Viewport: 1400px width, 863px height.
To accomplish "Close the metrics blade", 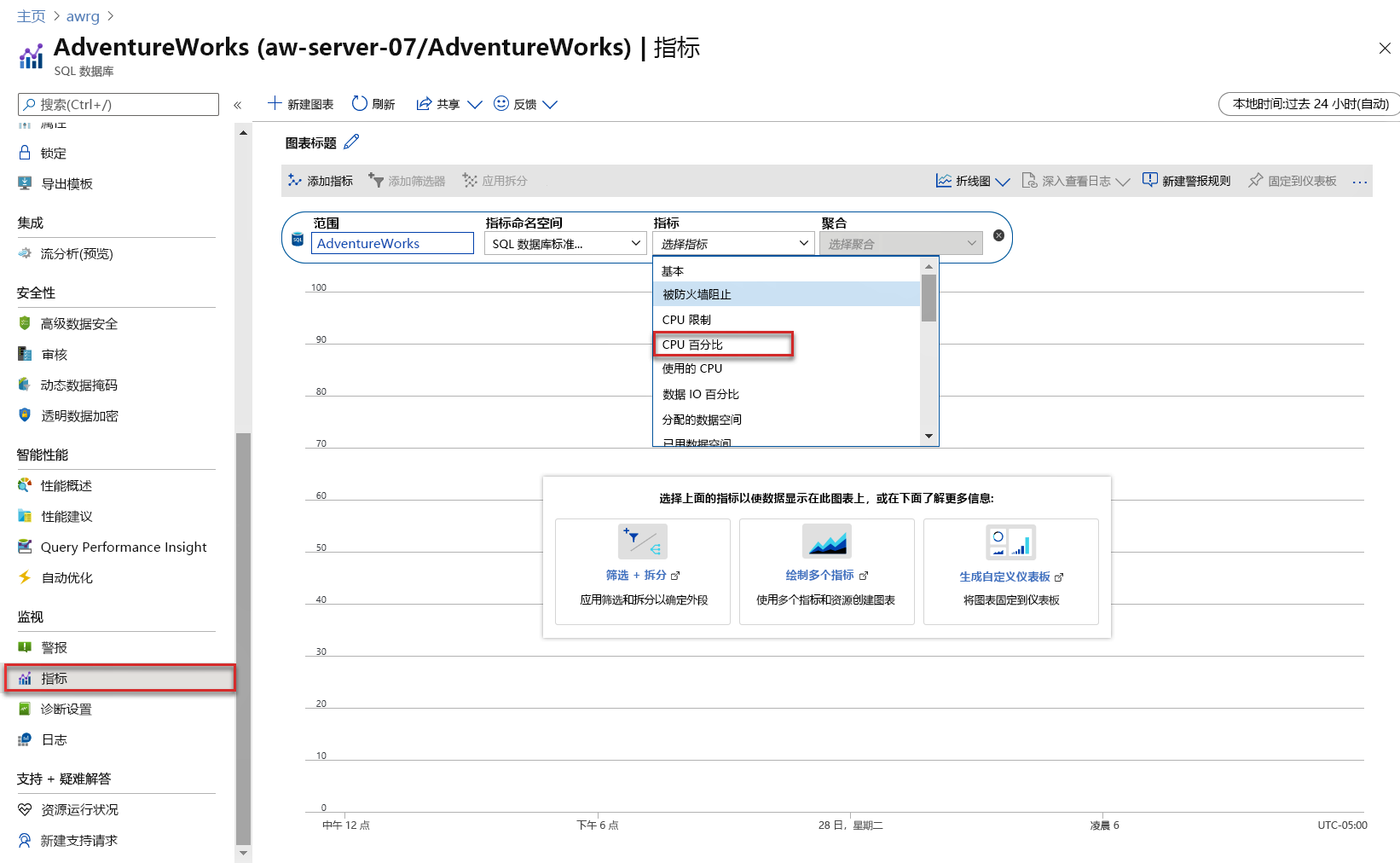I will (x=1385, y=49).
